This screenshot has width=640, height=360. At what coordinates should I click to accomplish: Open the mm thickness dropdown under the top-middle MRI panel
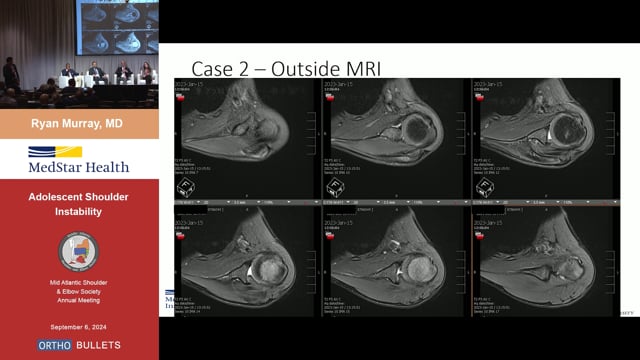tap(397, 202)
